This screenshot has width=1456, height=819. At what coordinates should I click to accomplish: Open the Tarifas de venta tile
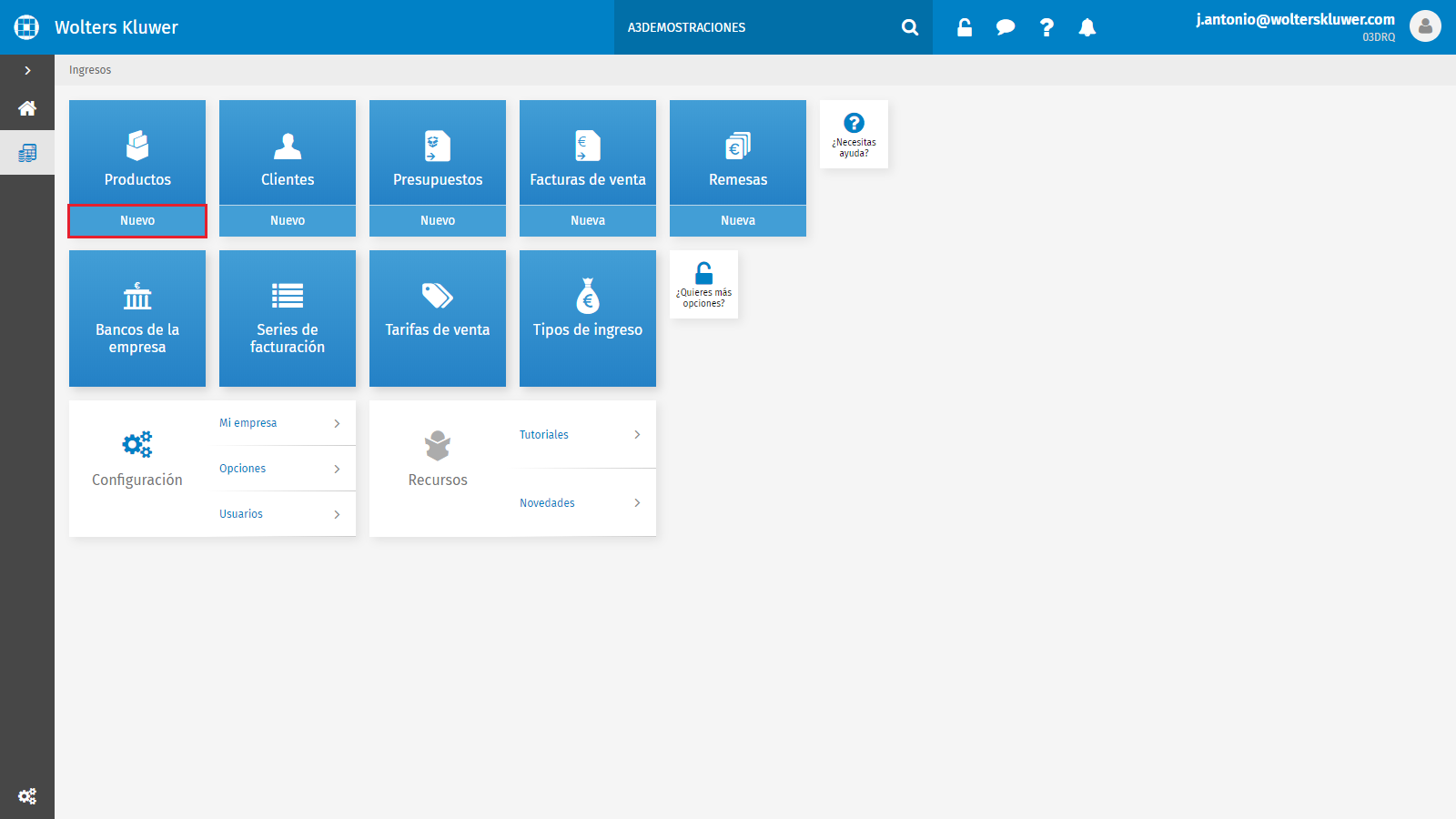click(438, 318)
